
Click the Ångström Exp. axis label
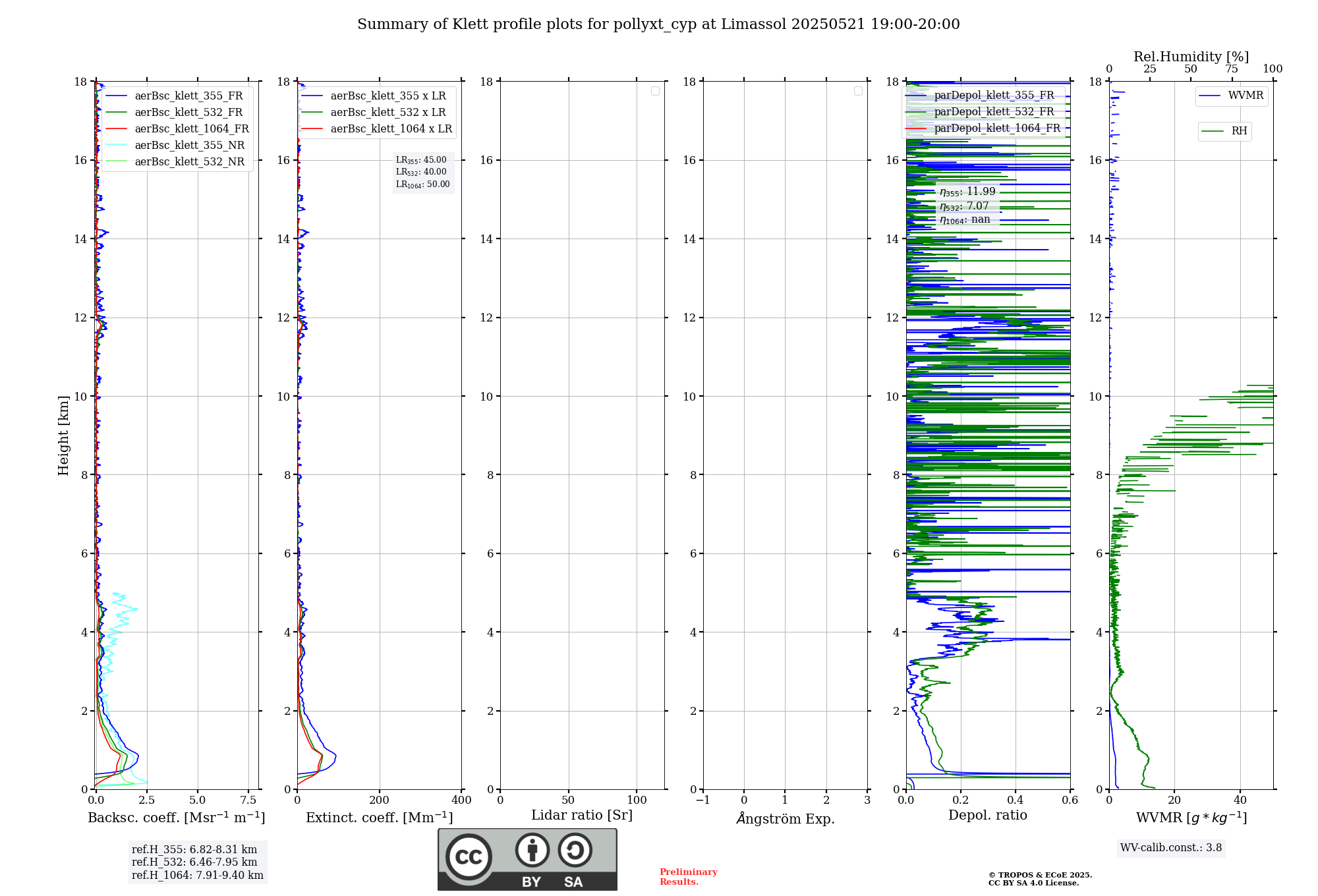pyautogui.click(x=786, y=818)
